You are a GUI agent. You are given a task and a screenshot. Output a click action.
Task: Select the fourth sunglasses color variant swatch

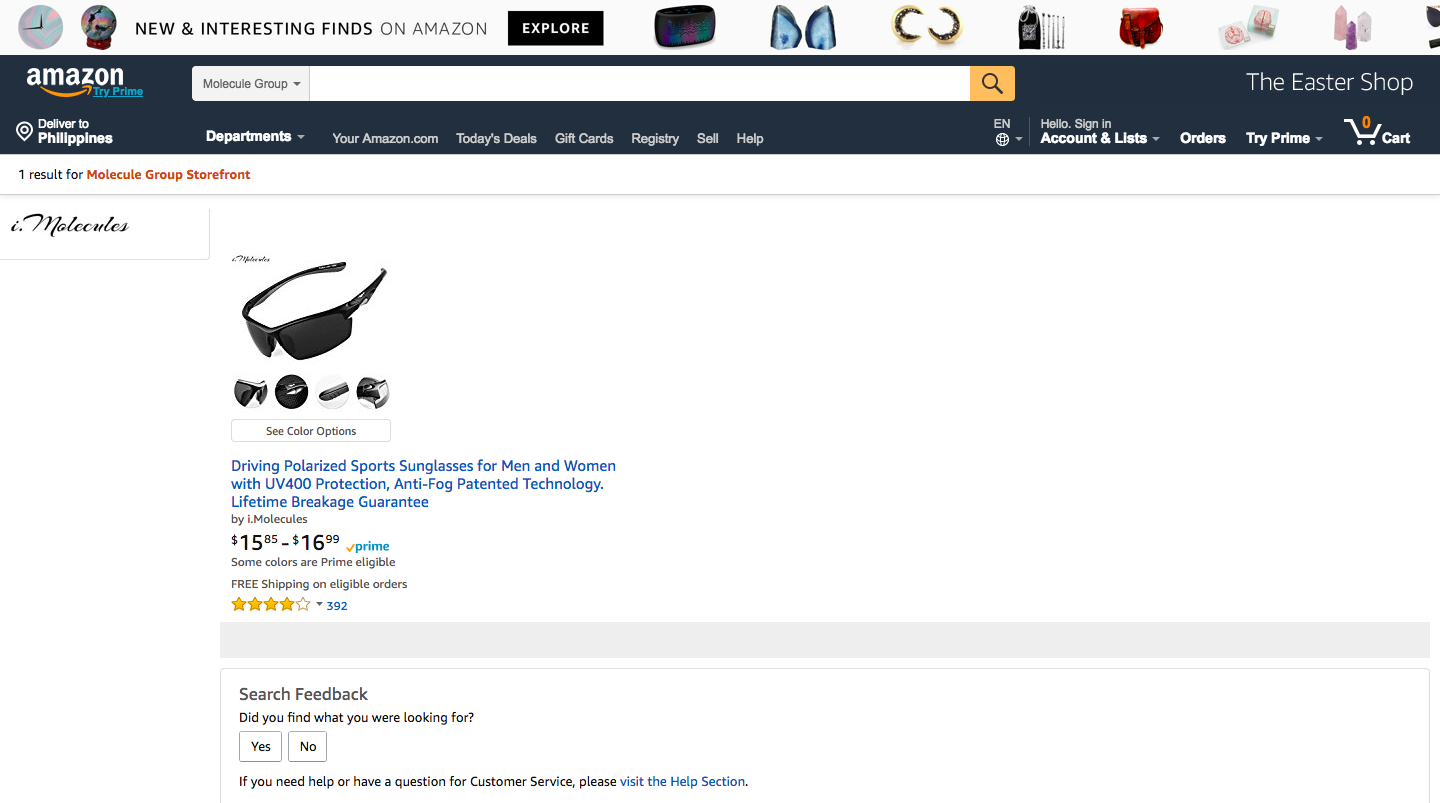pos(373,392)
